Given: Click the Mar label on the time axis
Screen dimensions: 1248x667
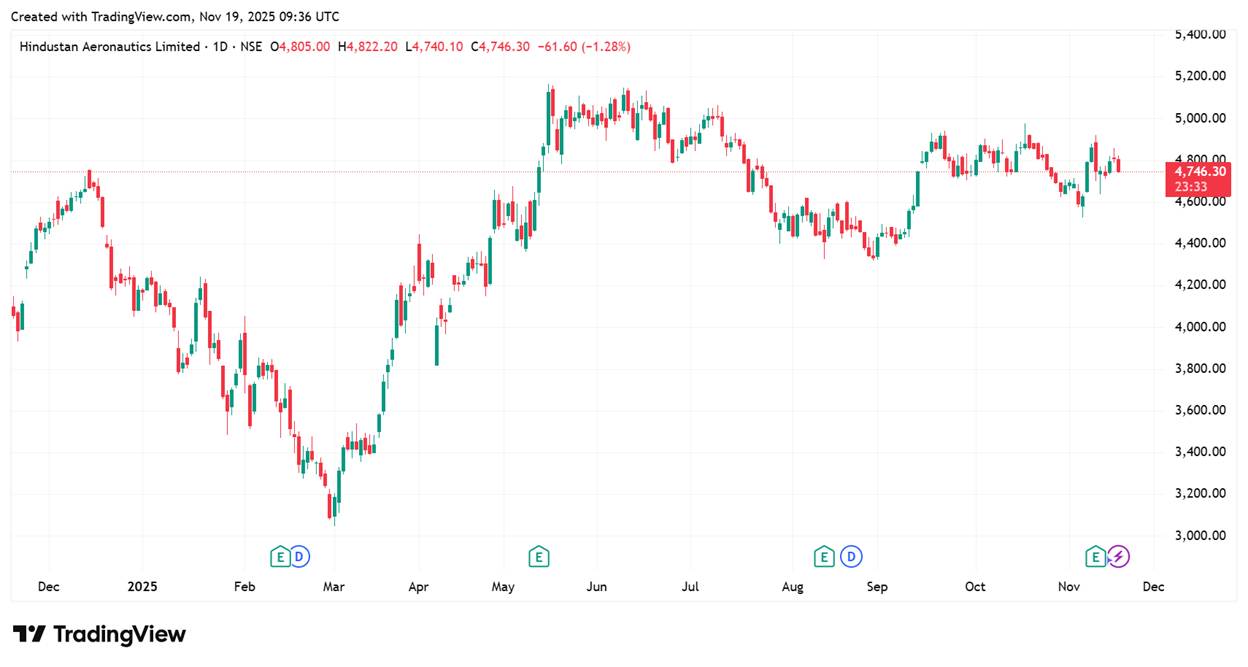Looking at the screenshot, I should (x=333, y=587).
